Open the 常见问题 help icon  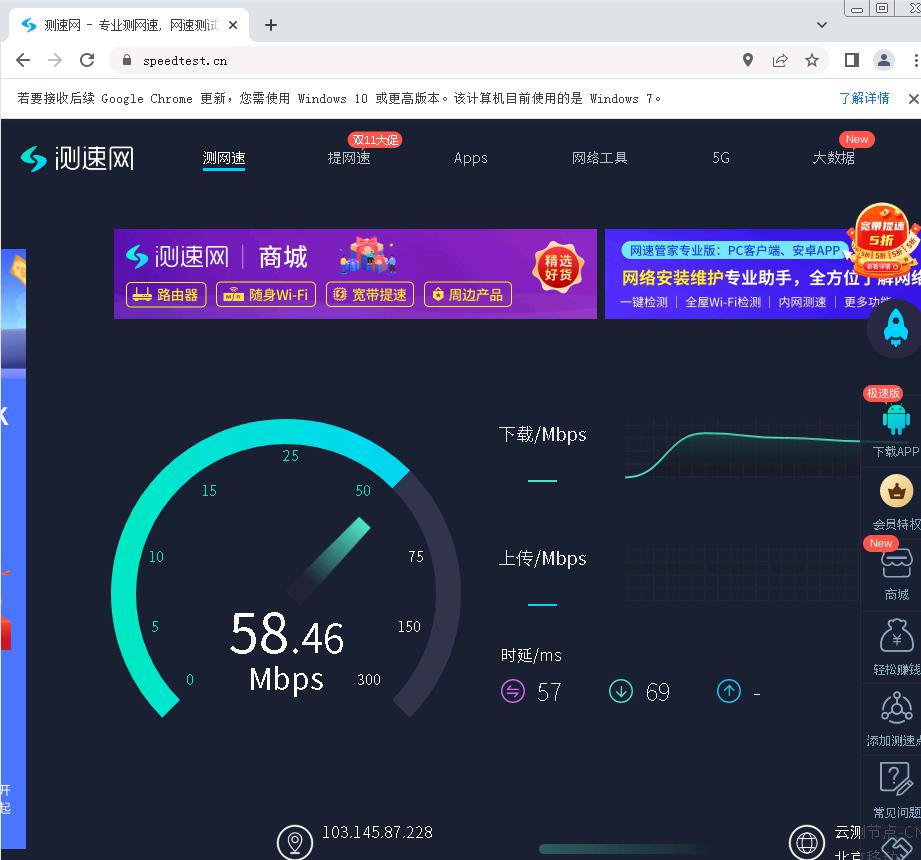895,779
